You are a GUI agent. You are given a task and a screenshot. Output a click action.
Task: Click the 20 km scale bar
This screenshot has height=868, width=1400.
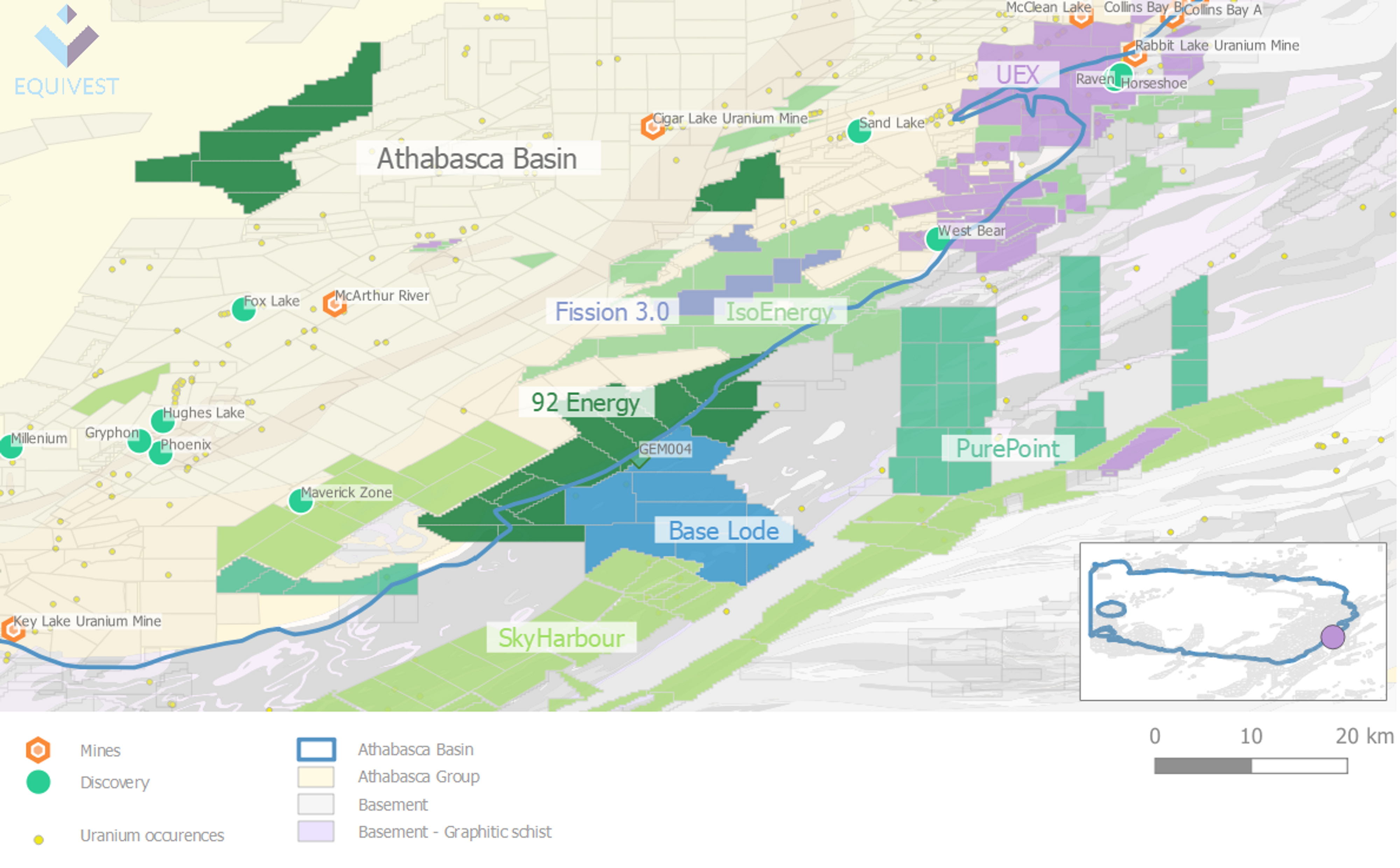[x=1251, y=765]
